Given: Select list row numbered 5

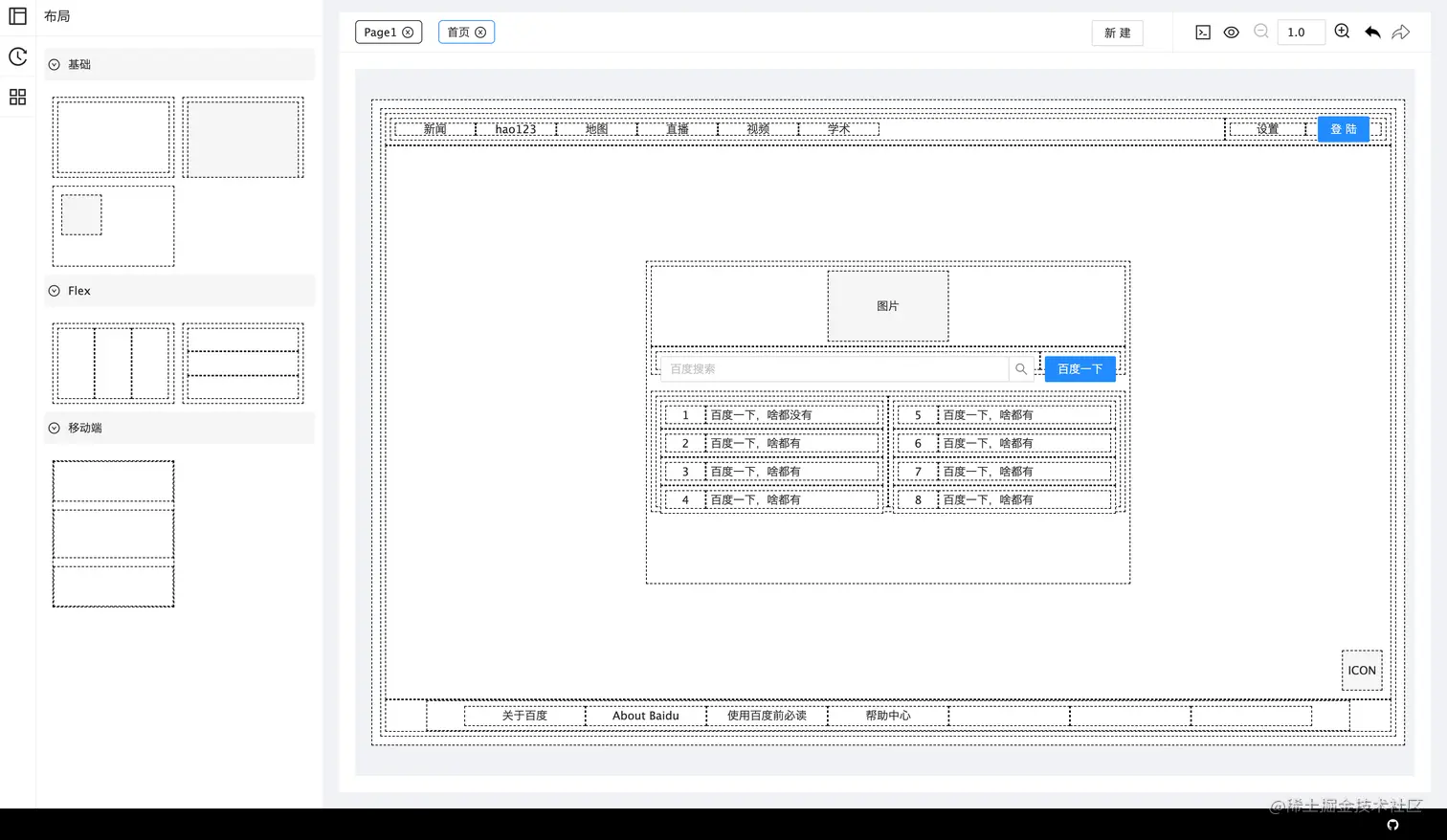Looking at the screenshot, I should 1005,415.
